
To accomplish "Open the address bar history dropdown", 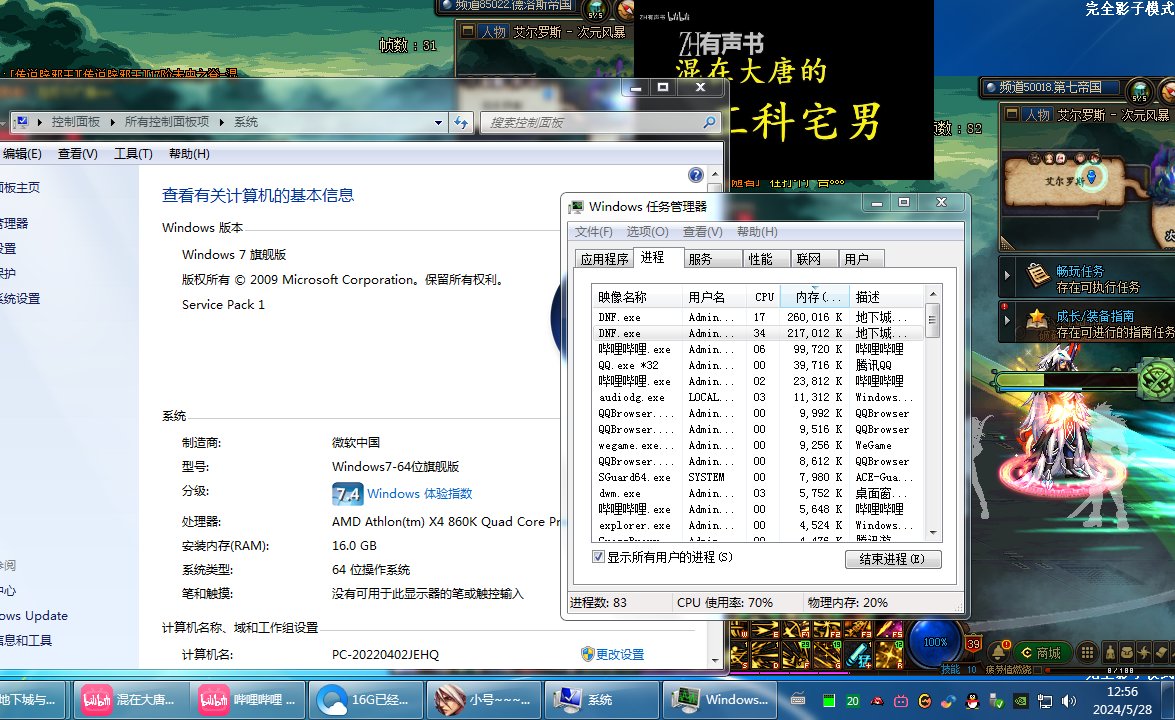I will click(438, 122).
